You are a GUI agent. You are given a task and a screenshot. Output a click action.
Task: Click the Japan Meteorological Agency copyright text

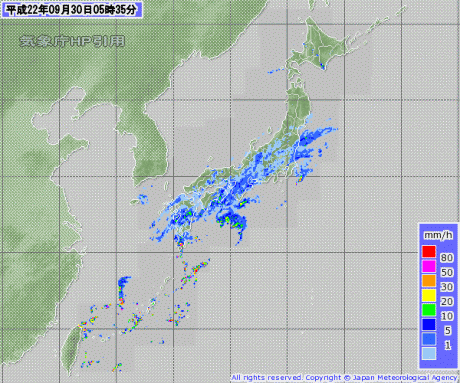tap(344, 378)
